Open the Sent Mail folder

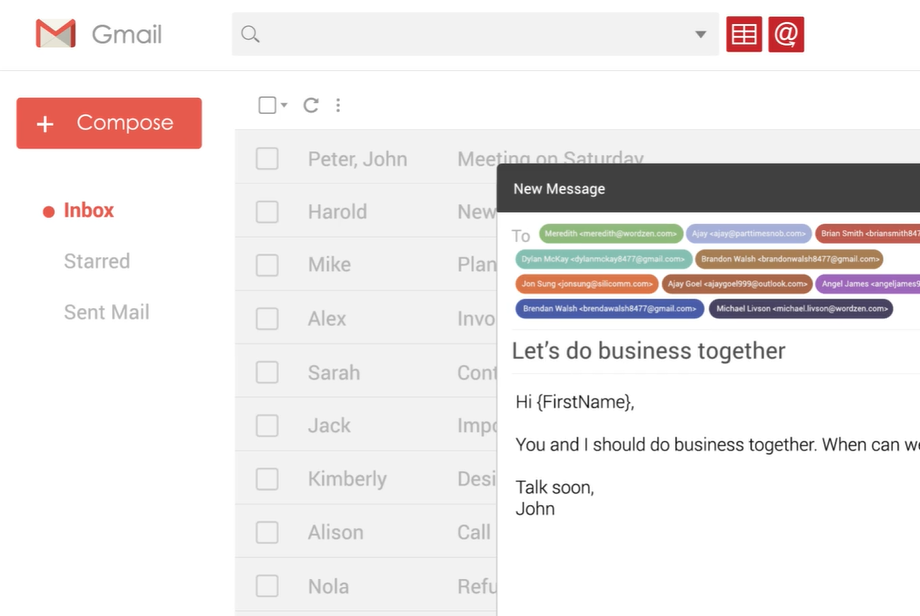(x=106, y=311)
